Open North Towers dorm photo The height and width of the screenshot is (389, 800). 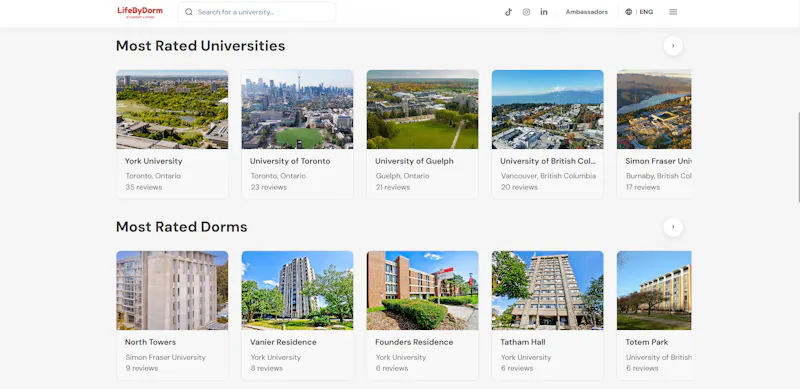[x=172, y=290]
